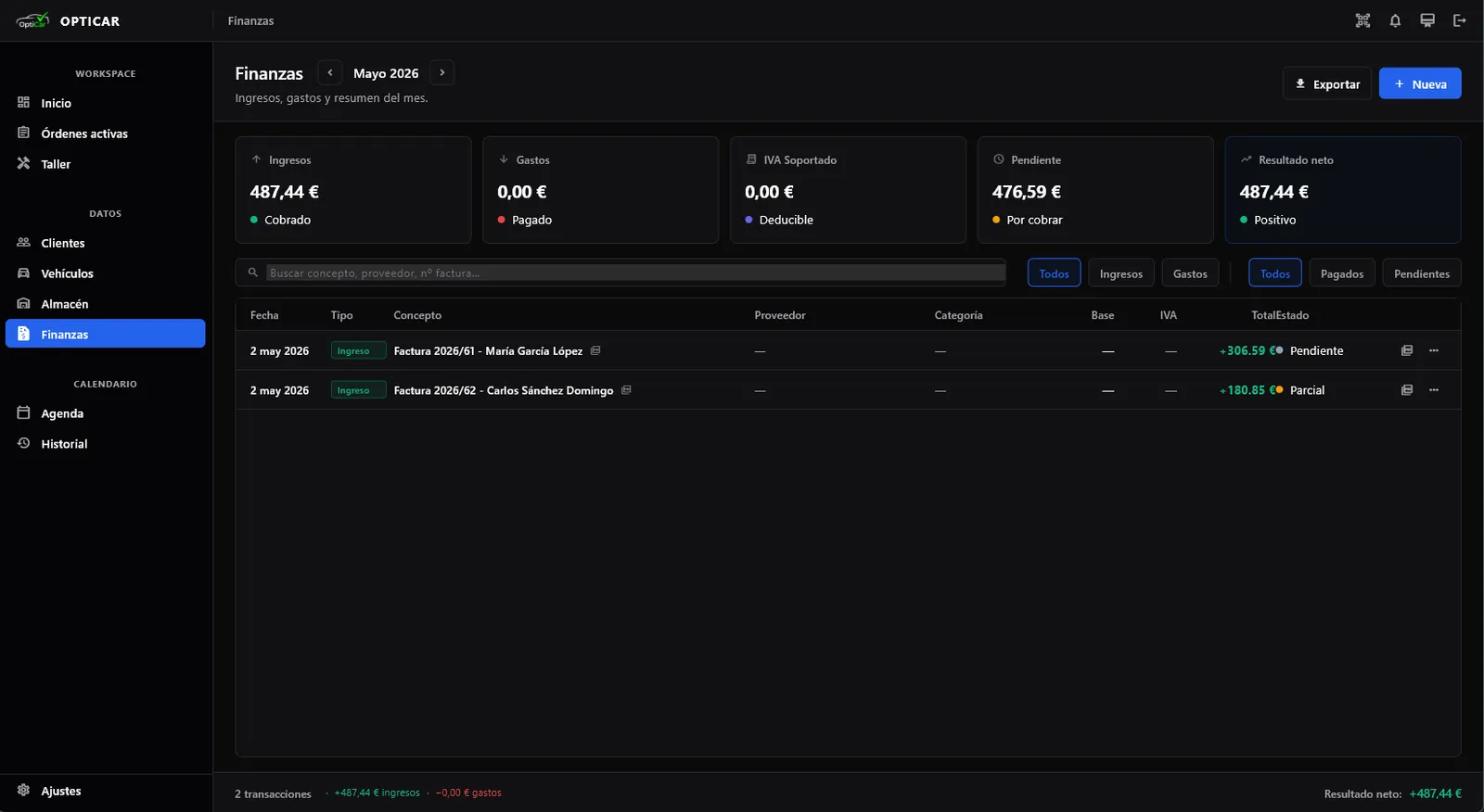
Task: Select Finanzas in sidebar
Action: point(106,334)
